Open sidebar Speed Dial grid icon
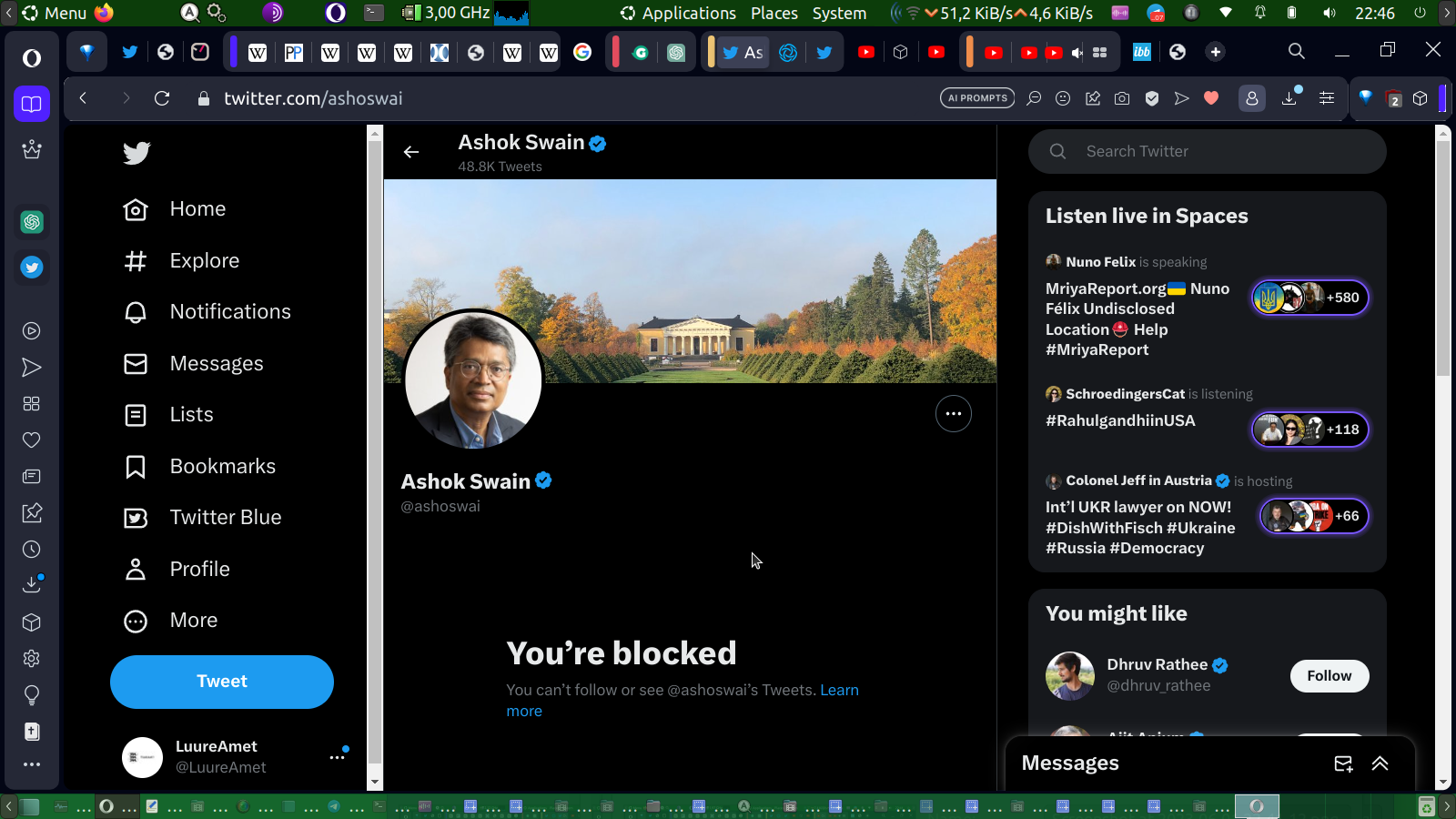The height and width of the screenshot is (819, 1456). 32,404
